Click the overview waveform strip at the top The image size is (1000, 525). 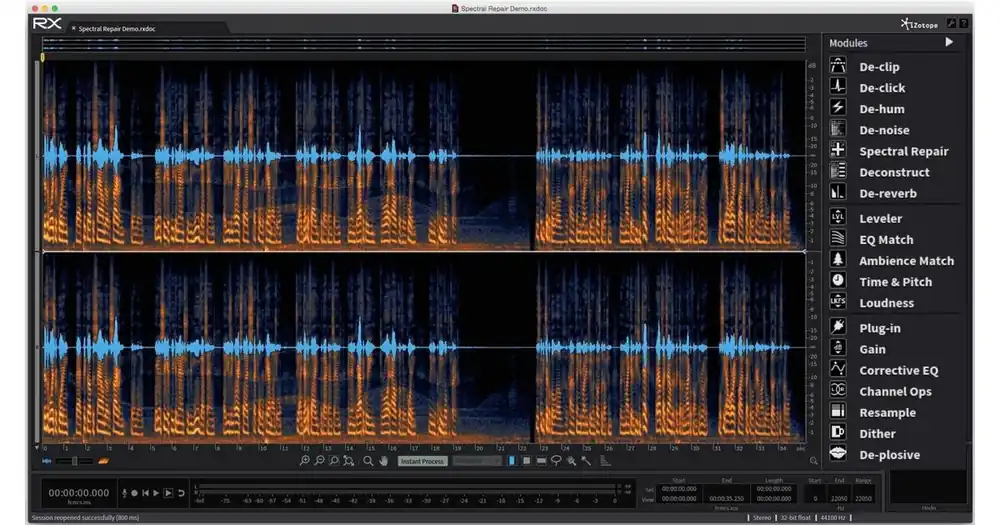click(x=423, y=43)
